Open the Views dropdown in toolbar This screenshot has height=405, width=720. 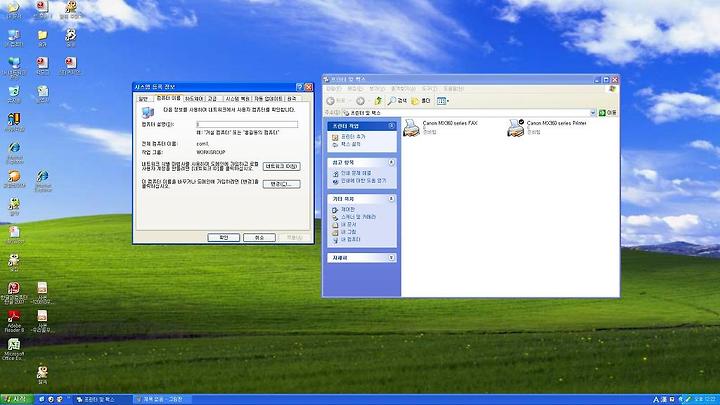pos(443,101)
